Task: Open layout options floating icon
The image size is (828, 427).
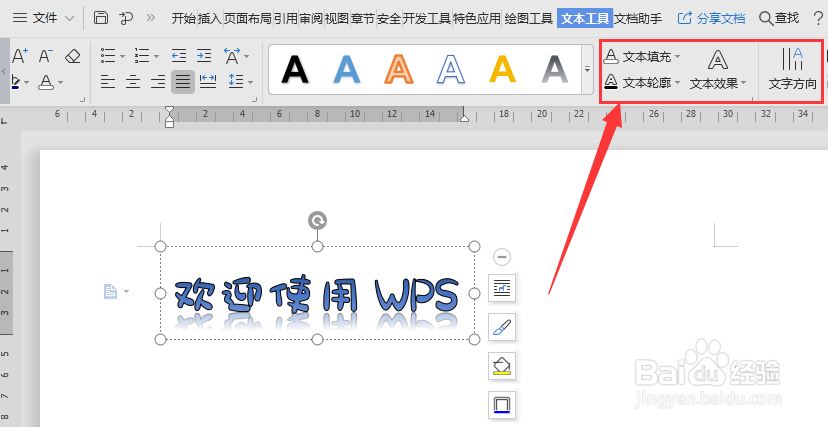Action: tap(502, 288)
